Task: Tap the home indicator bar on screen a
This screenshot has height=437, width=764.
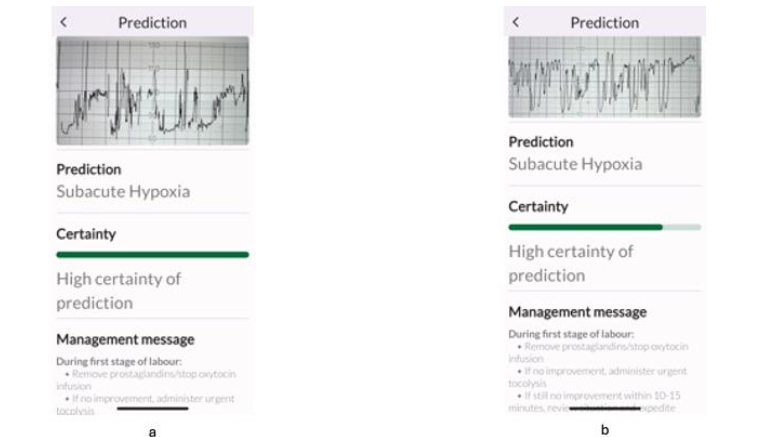Action: (x=152, y=408)
